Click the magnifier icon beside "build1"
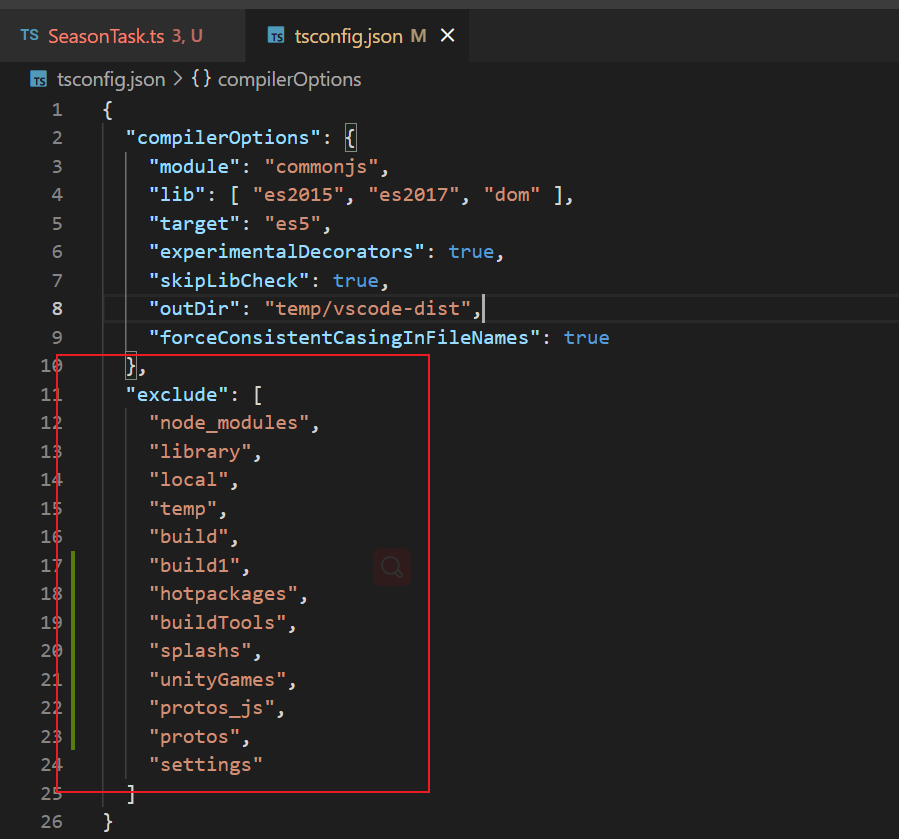 coord(392,567)
